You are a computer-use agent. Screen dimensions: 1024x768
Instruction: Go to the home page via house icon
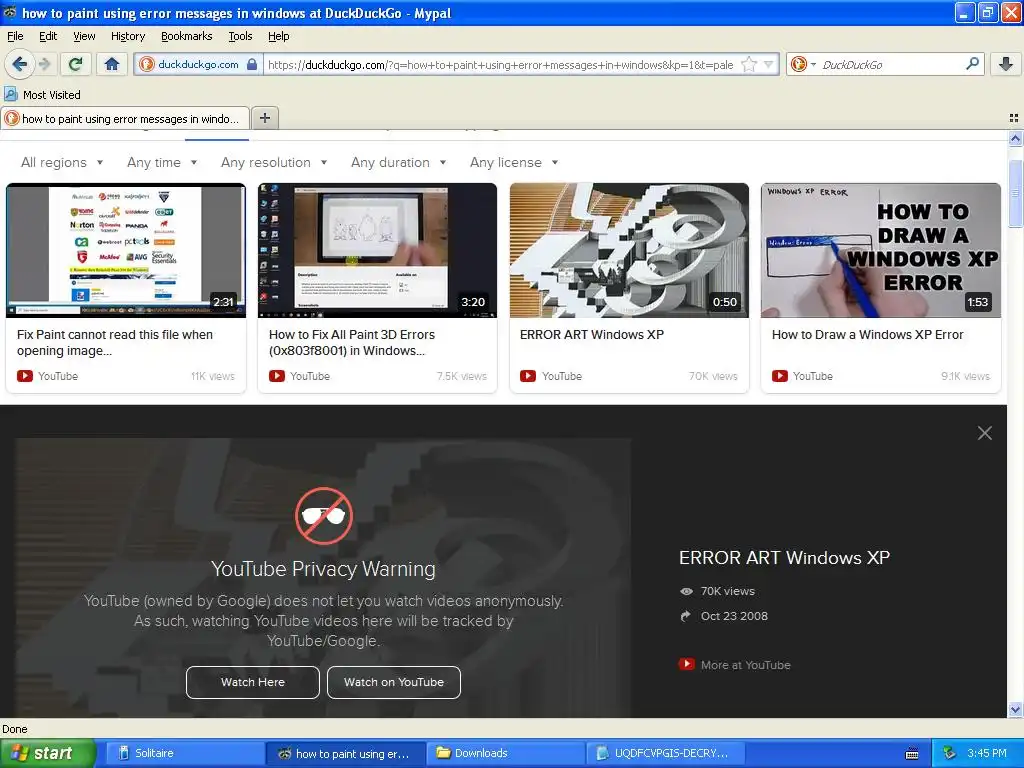(112, 64)
